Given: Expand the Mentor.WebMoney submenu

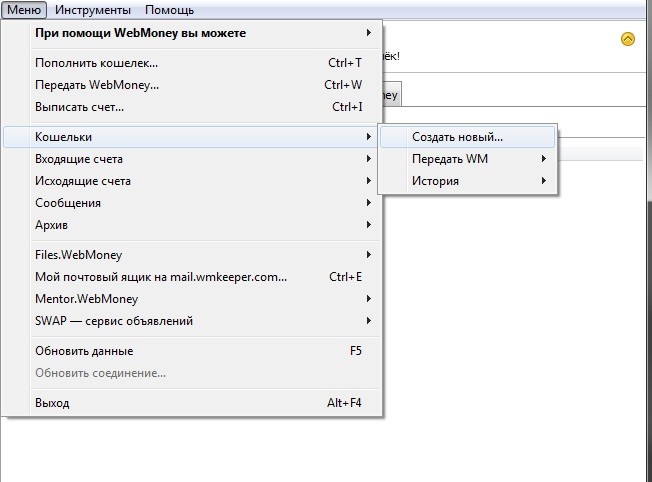Looking at the screenshot, I should (192, 299).
